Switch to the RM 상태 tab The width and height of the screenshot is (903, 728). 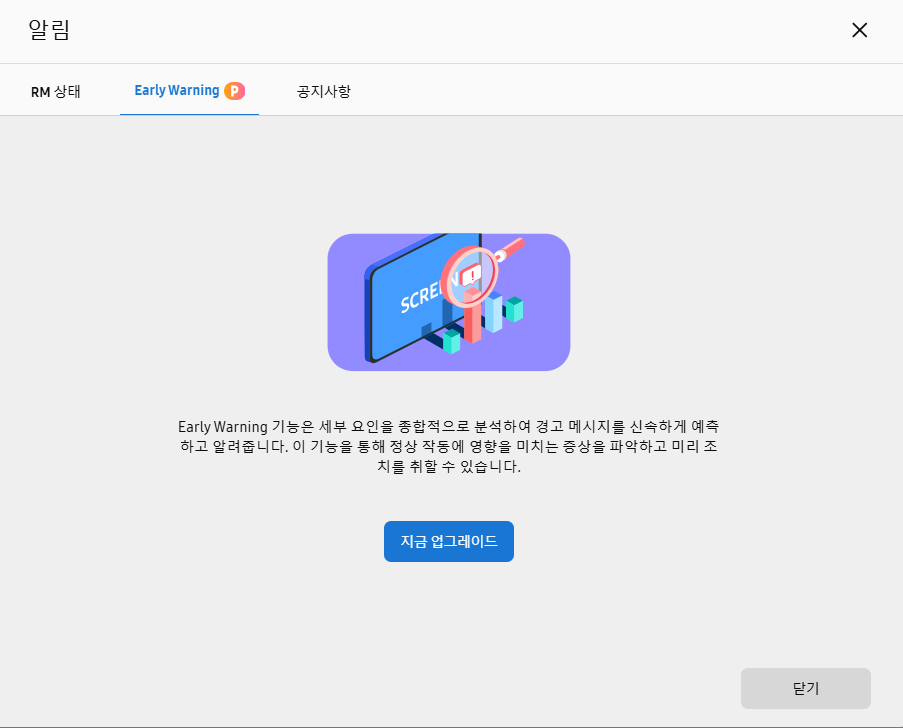pyautogui.click(x=56, y=92)
